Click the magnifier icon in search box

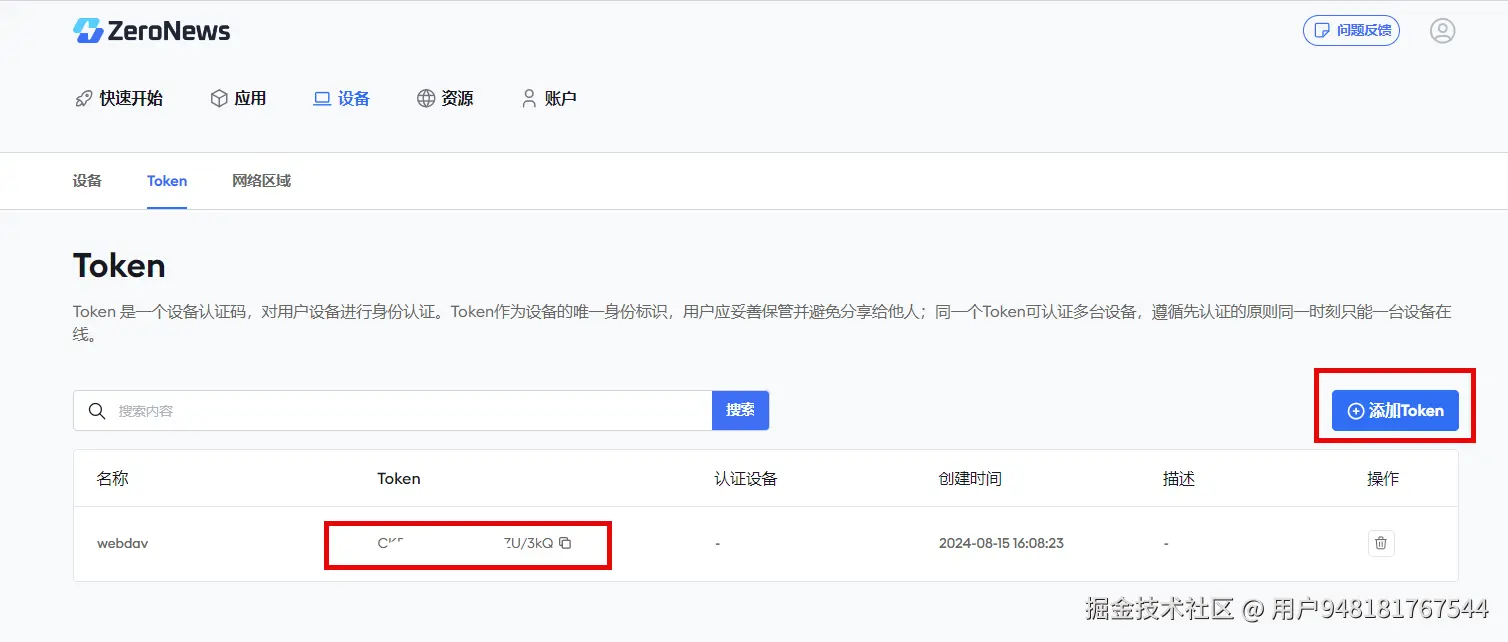pyautogui.click(x=96, y=411)
